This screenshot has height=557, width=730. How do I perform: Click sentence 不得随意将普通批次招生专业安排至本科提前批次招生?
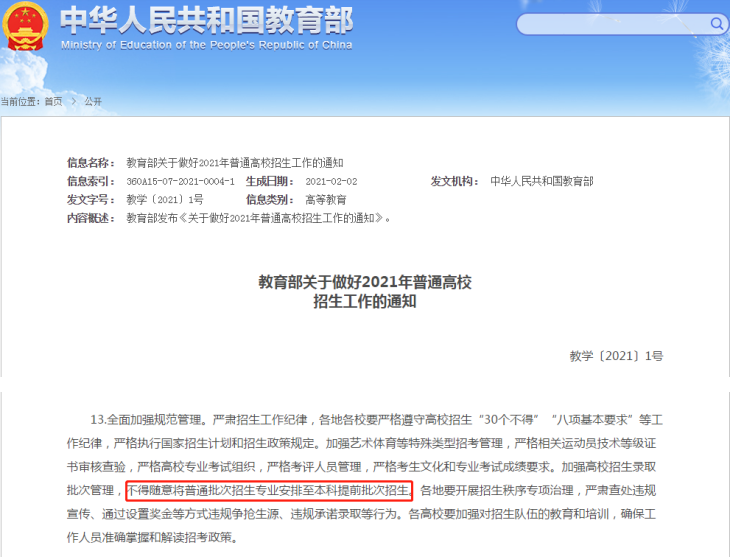coord(269,490)
